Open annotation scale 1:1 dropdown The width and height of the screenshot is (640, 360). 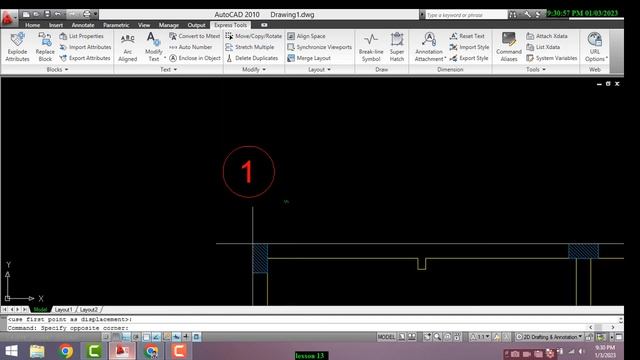pos(480,337)
